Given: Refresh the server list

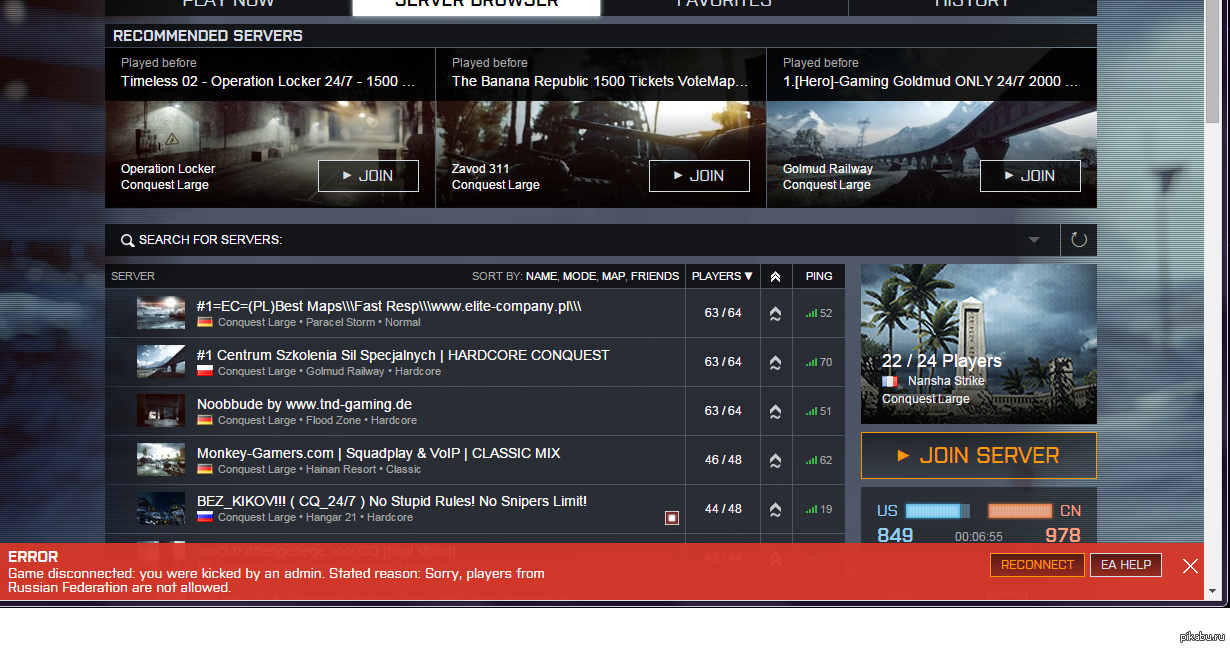Looking at the screenshot, I should click(1079, 240).
